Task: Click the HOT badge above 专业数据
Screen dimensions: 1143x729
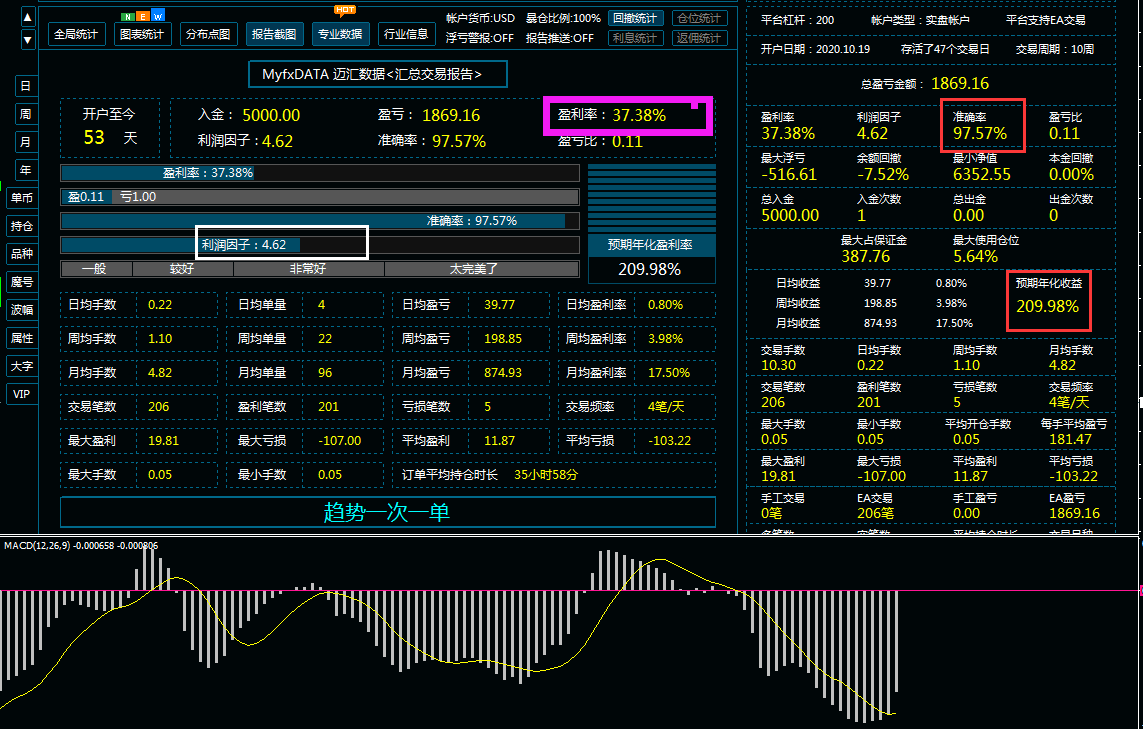Action: pos(345,10)
